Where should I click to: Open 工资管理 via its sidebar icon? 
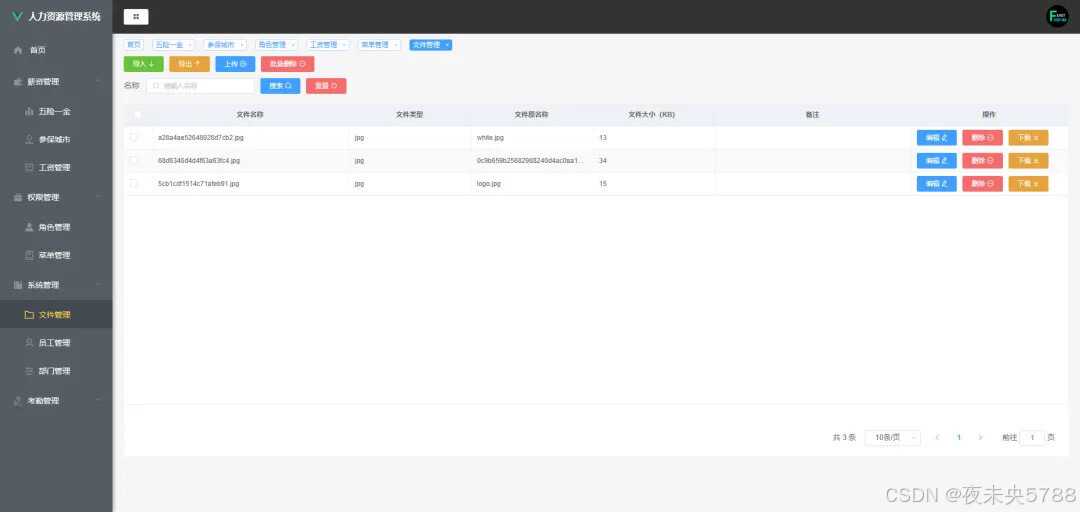pyautogui.click(x=29, y=167)
